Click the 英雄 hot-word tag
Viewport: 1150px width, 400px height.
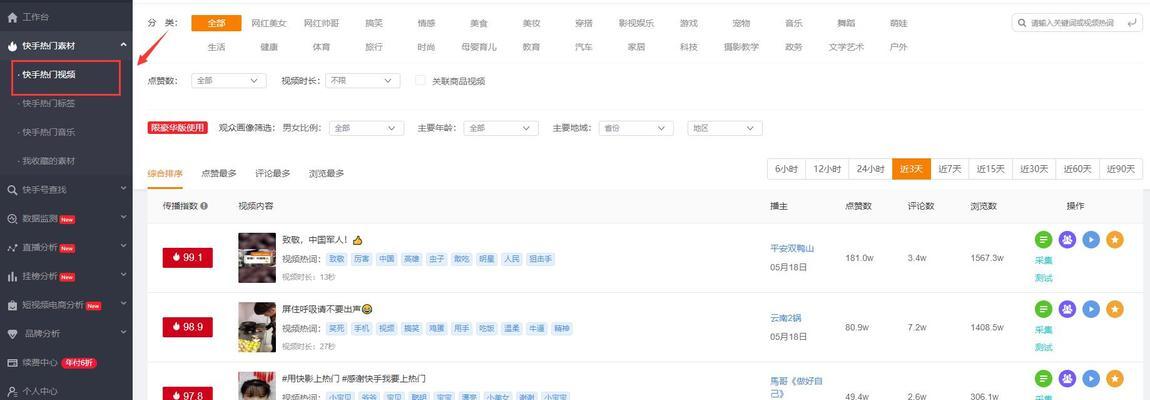tap(411, 259)
